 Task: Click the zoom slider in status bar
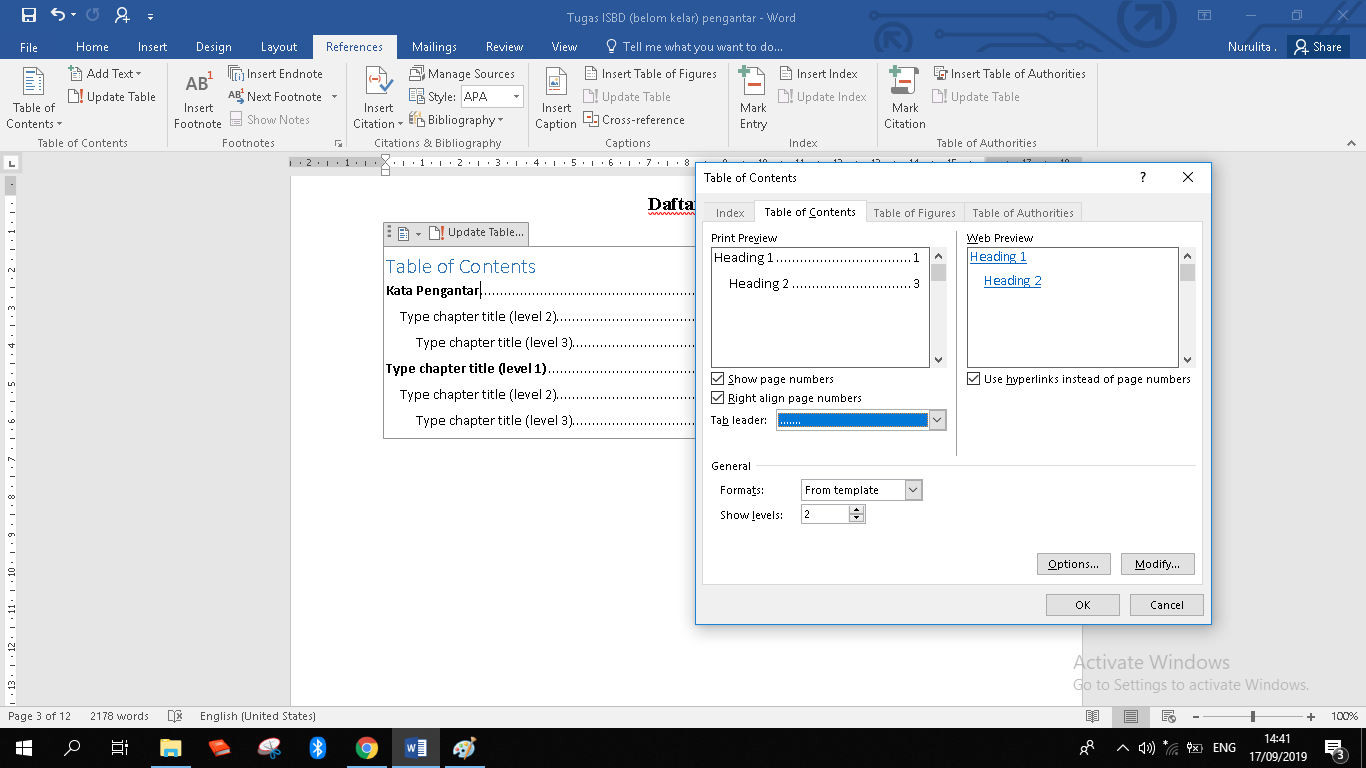pyautogui.click(x=1253, y=716)
